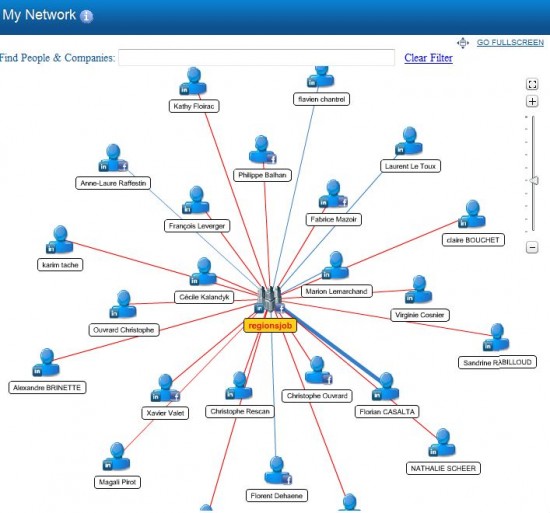This screenshot has height=513, width=550.
Task: Select Alexandre BRINETTE's person icon
Action: click(46, 363)
